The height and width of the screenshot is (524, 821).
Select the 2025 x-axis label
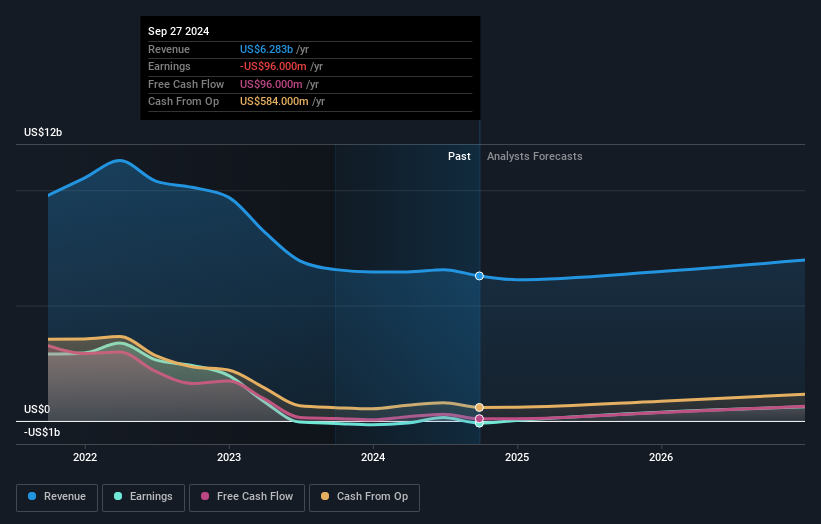tap(517, 457)
